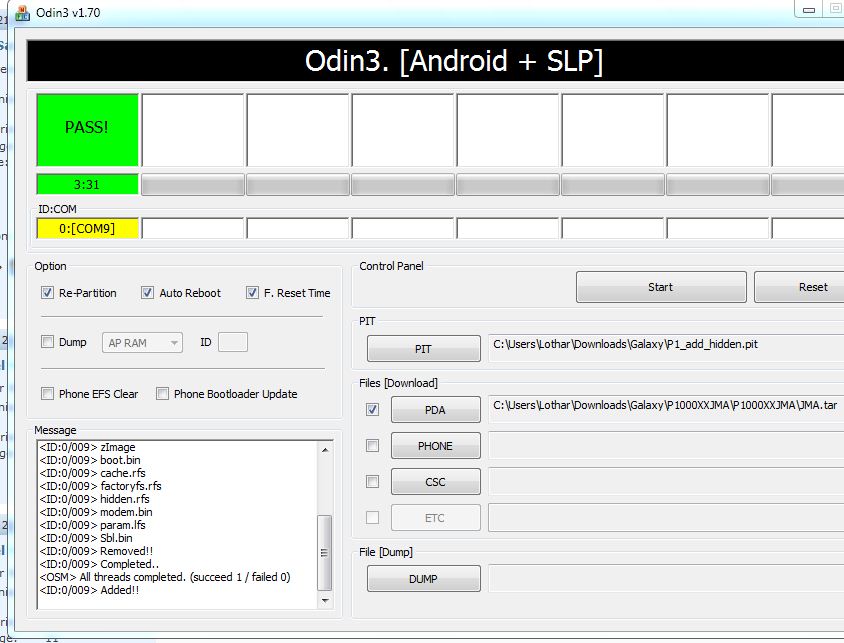Viewport: 844px width, 643px height.
Task: Click the 'modem.bin' log line
Action: click(x=96, y=512)
